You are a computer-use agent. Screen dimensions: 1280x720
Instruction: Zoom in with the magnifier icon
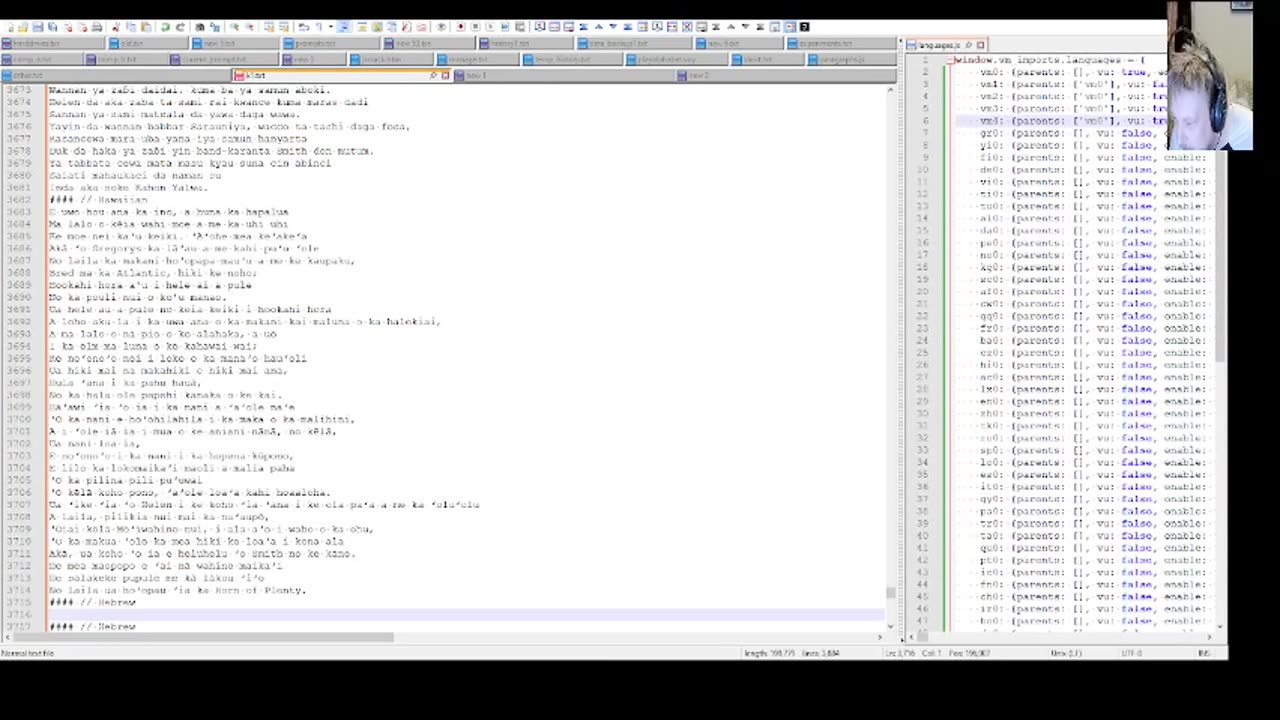click(x=234, y=27)
